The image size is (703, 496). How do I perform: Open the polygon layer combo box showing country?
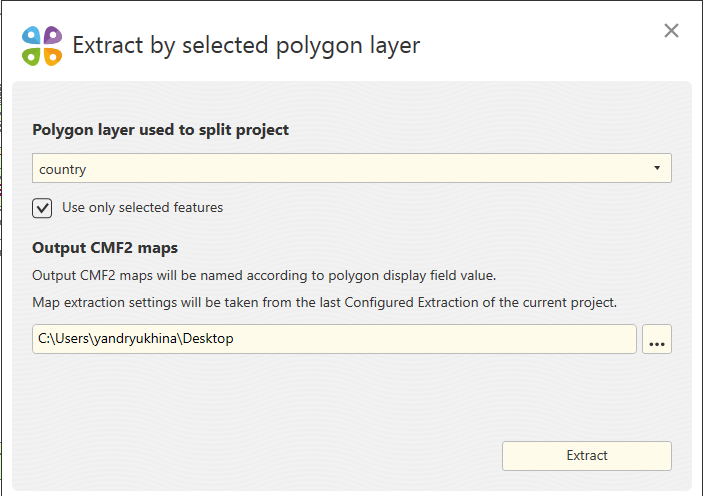352,168
